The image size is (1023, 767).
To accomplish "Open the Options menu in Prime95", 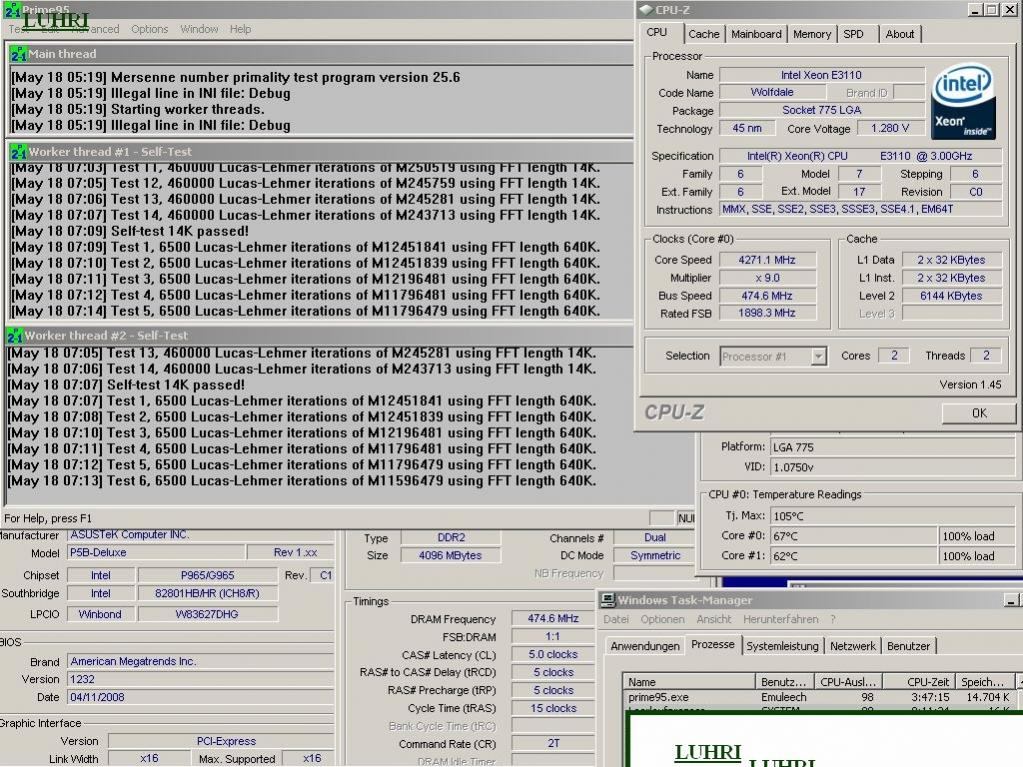I will pos(149,29).
